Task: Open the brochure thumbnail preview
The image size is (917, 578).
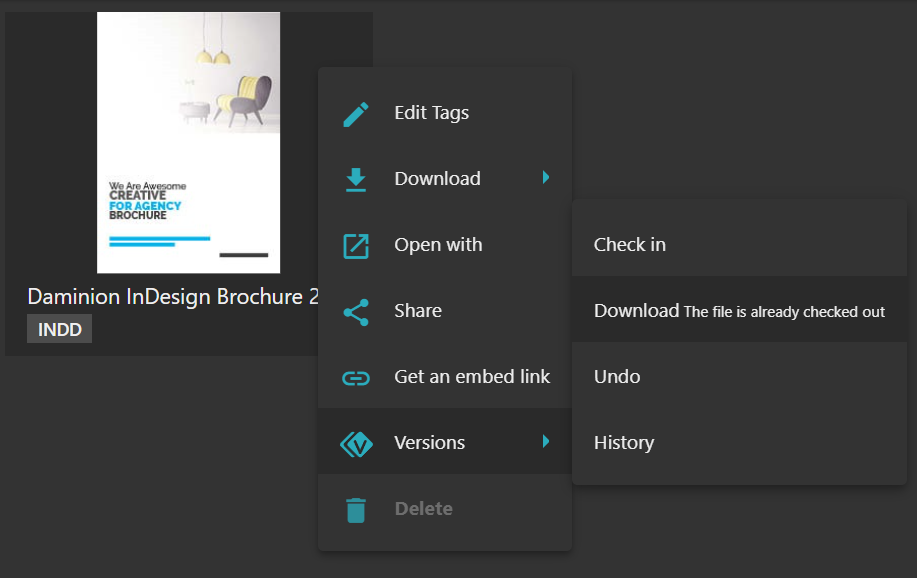Action: tap(188, 142)
